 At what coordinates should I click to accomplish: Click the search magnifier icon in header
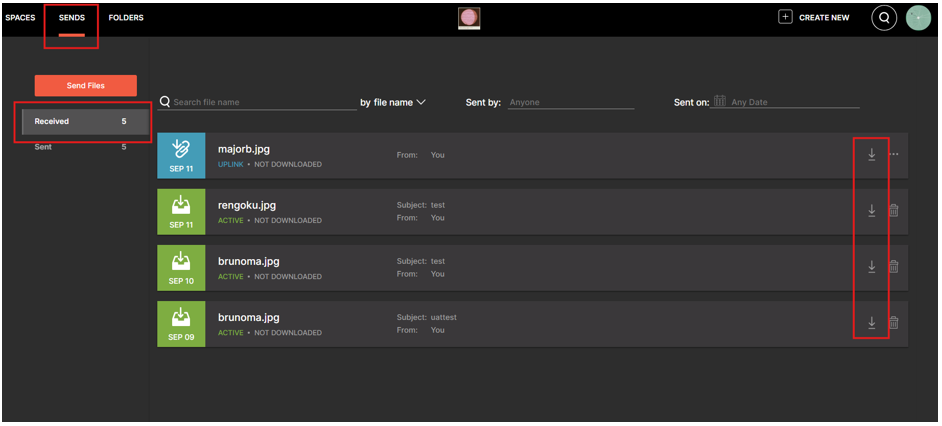point(883,18)
